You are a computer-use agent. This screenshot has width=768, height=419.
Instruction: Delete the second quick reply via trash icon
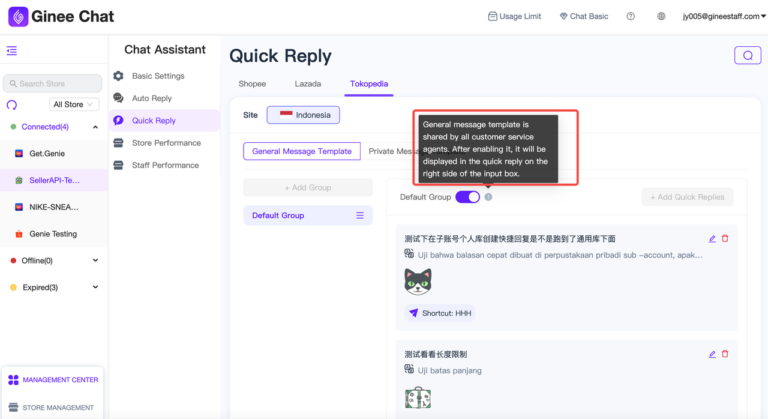725,354
